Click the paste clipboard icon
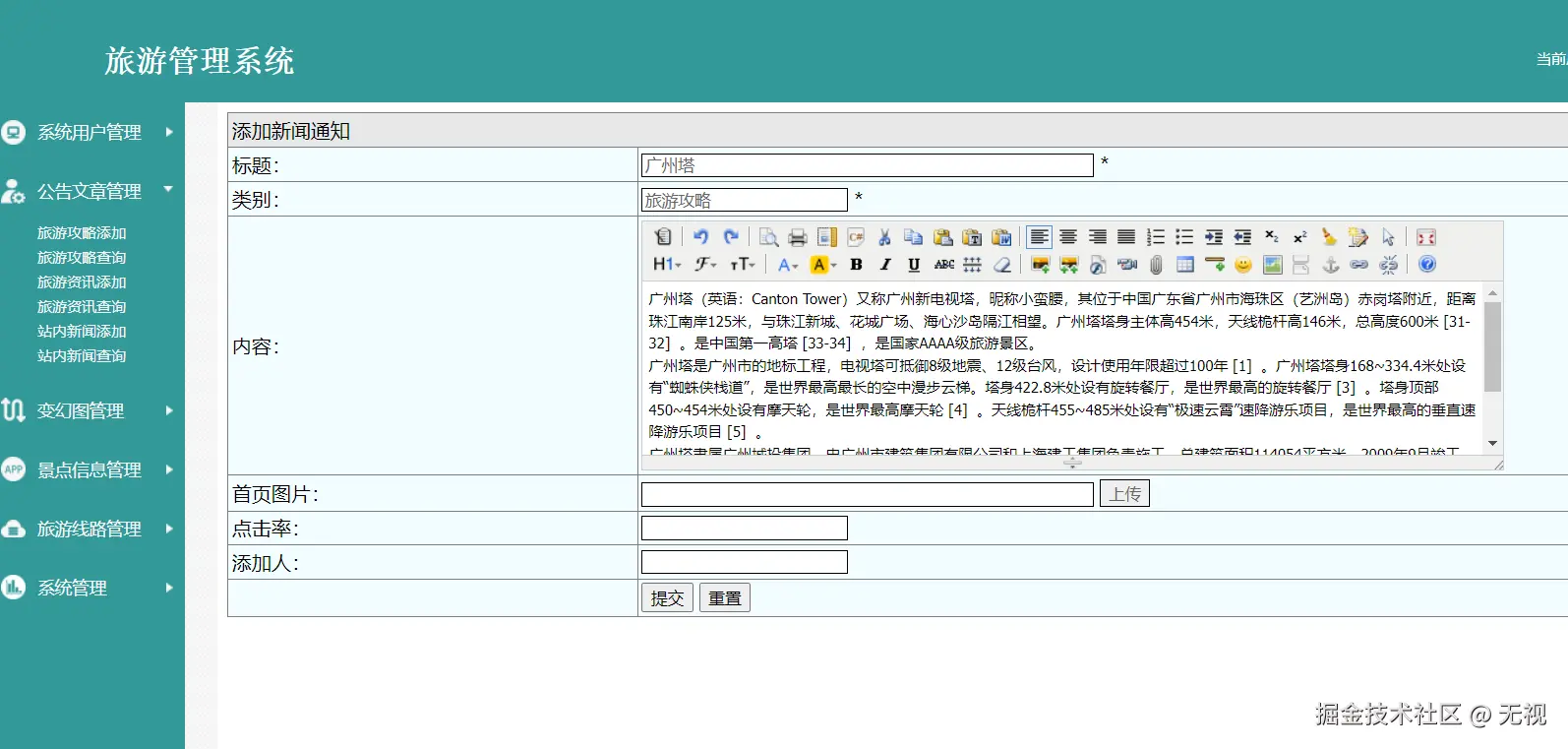This screenshot has width=1568, height=749. click(x=942, y=236)
